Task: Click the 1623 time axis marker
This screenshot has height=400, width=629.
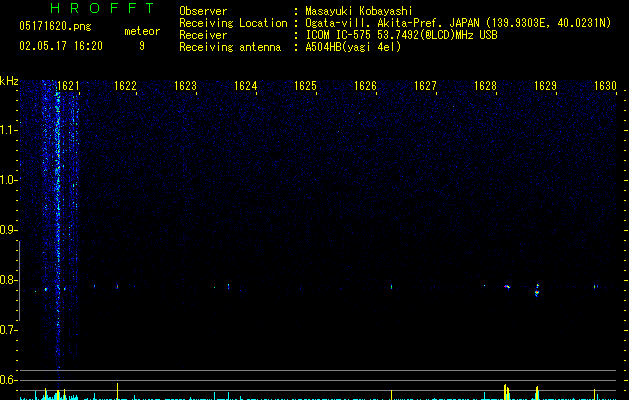Action: [185, 86]
